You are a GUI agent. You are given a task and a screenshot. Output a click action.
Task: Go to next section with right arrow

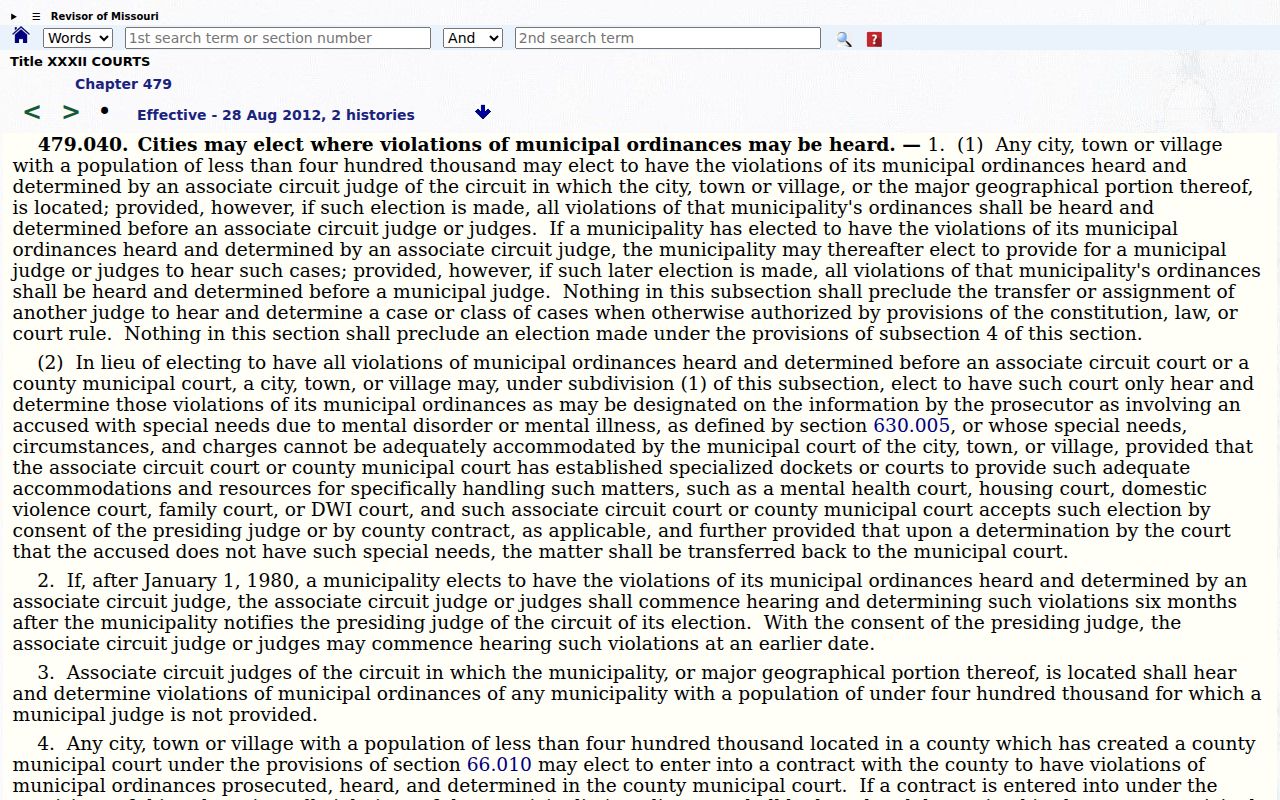71,112
